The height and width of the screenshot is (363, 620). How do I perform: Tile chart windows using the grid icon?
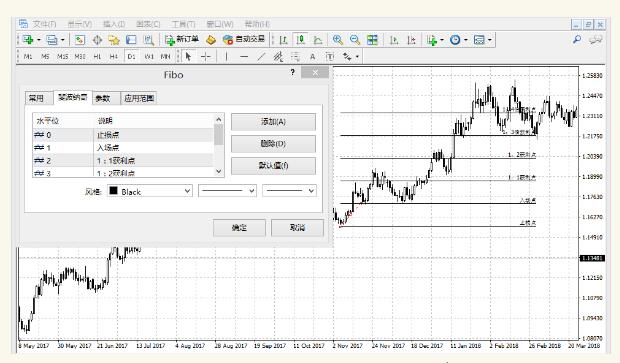click(372, 40)
